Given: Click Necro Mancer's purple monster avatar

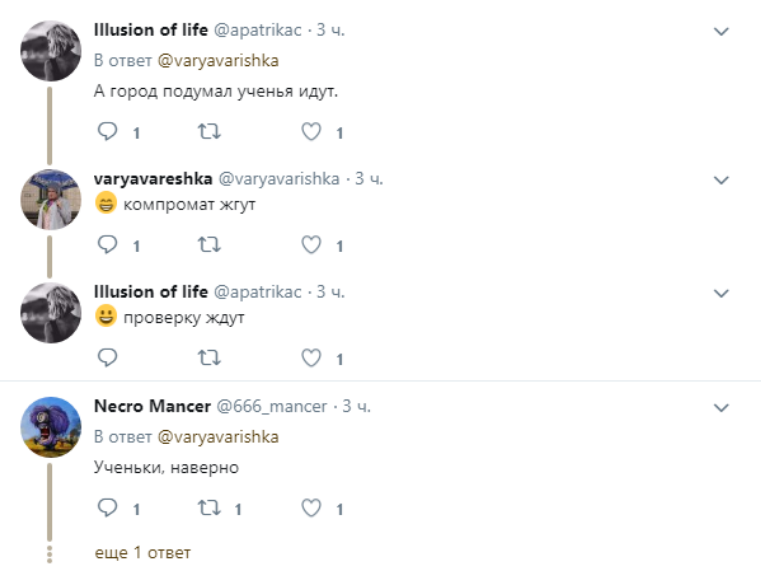Looking at the screenshot, I should coord(50,427).
